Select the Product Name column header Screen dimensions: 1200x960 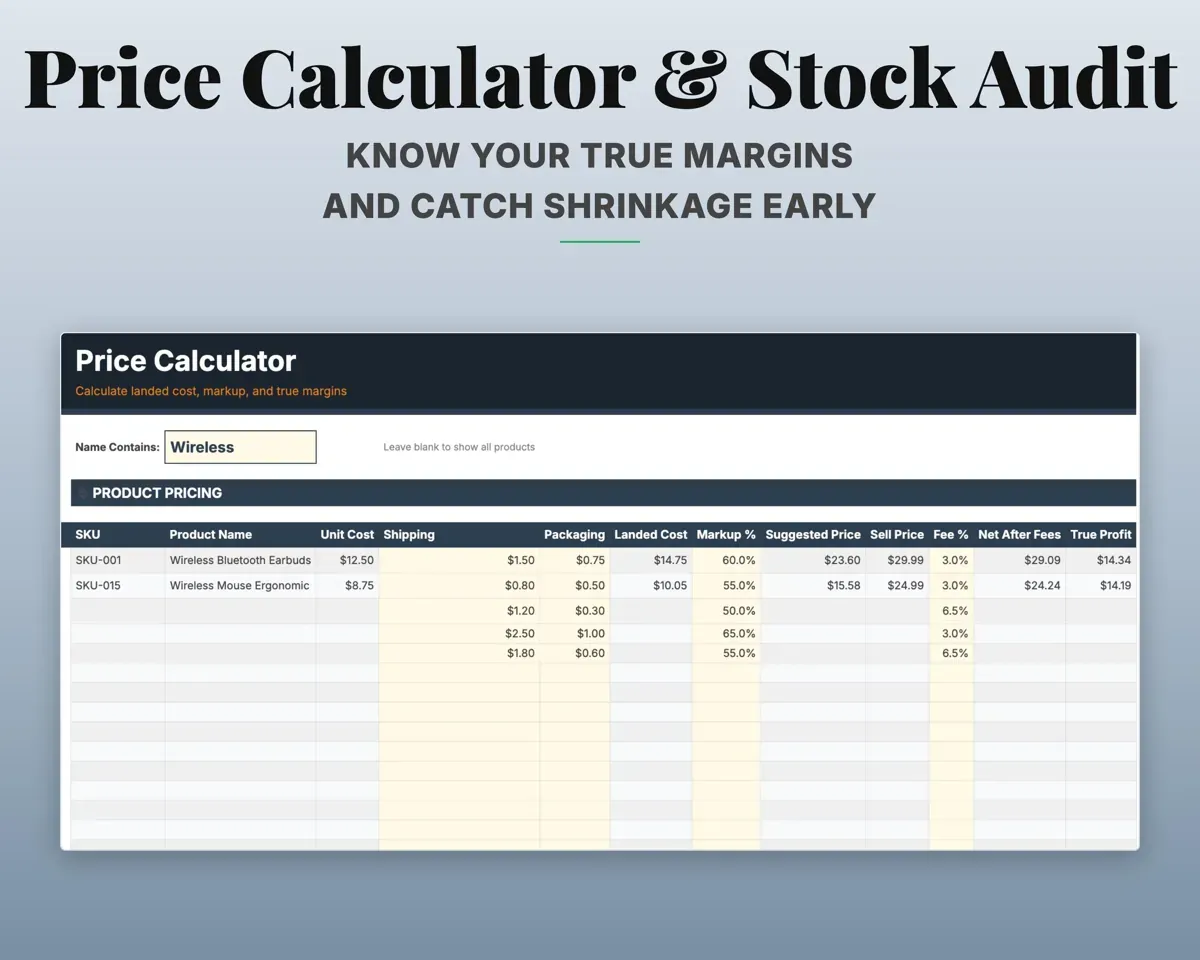click(x=211, y=534)
